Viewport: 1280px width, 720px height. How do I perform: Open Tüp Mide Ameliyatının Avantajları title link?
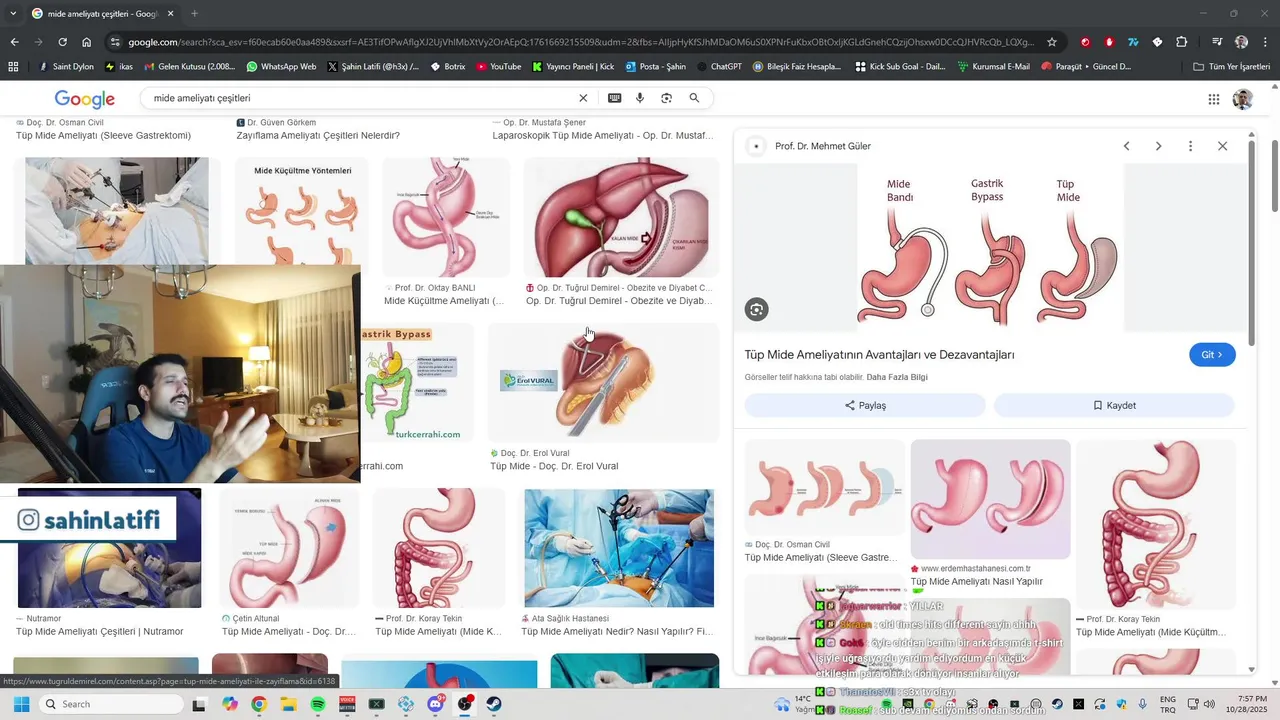click(879, 355)
